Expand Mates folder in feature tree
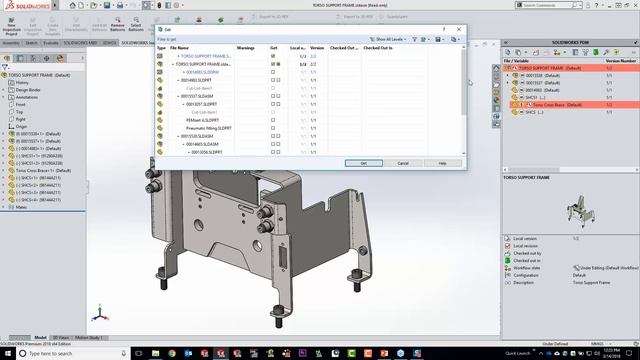 (4, 207)
